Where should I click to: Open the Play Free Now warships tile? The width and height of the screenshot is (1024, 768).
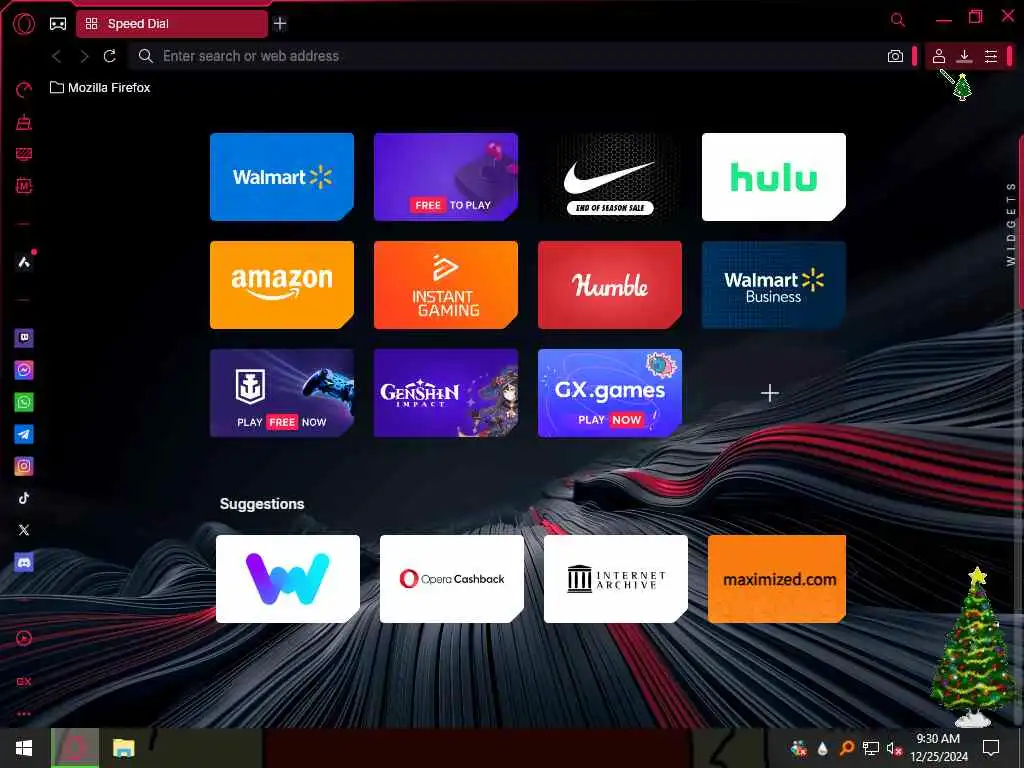point(281,392)
